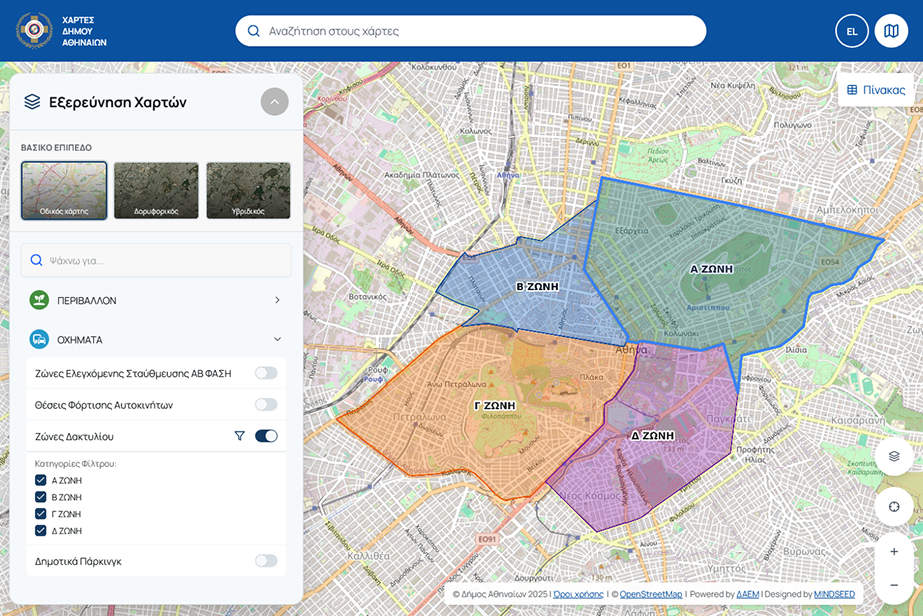
Task: Enable Ζώνες Ελεγχόμενης Στάθμευσης toggle
Action: tap(265, 373)
